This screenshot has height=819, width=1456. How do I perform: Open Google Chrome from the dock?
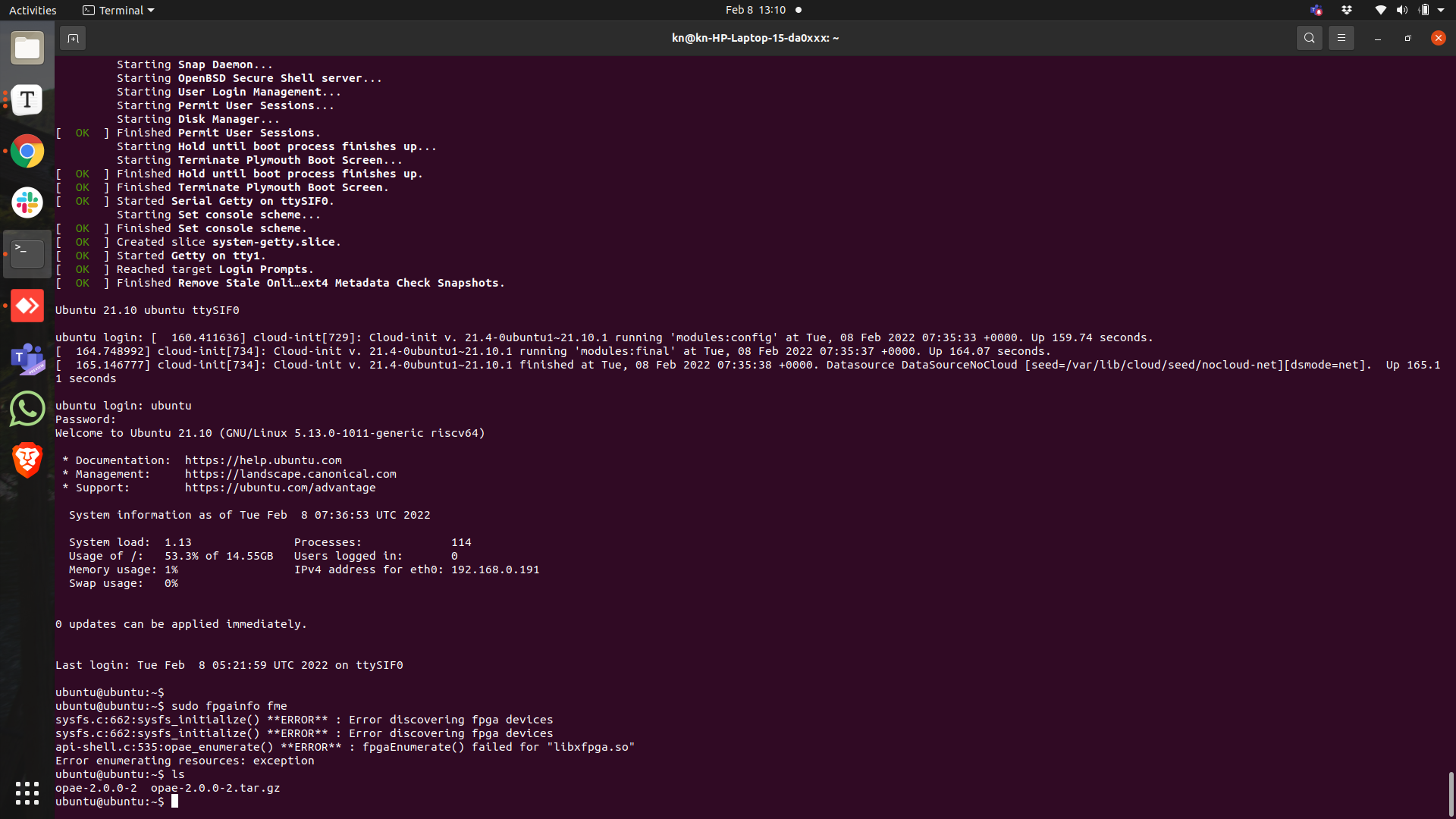point(27,152)
